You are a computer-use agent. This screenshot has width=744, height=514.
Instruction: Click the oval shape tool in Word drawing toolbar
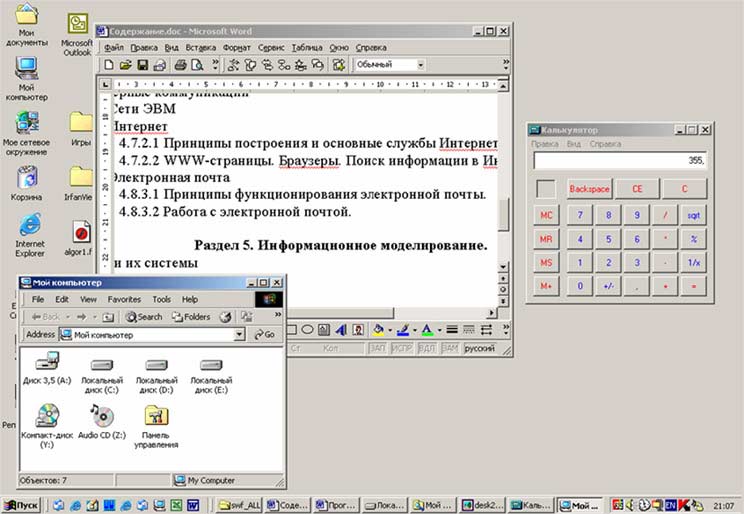(x=307, y=329)
